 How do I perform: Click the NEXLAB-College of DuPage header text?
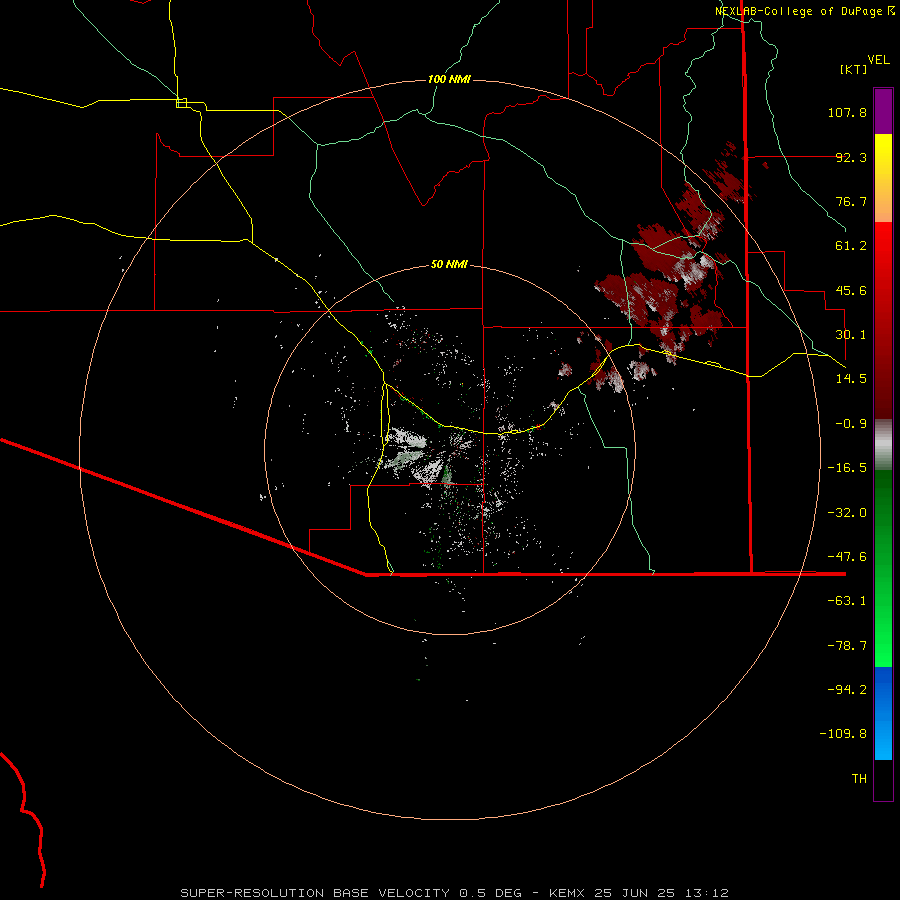tap(805, 11)
